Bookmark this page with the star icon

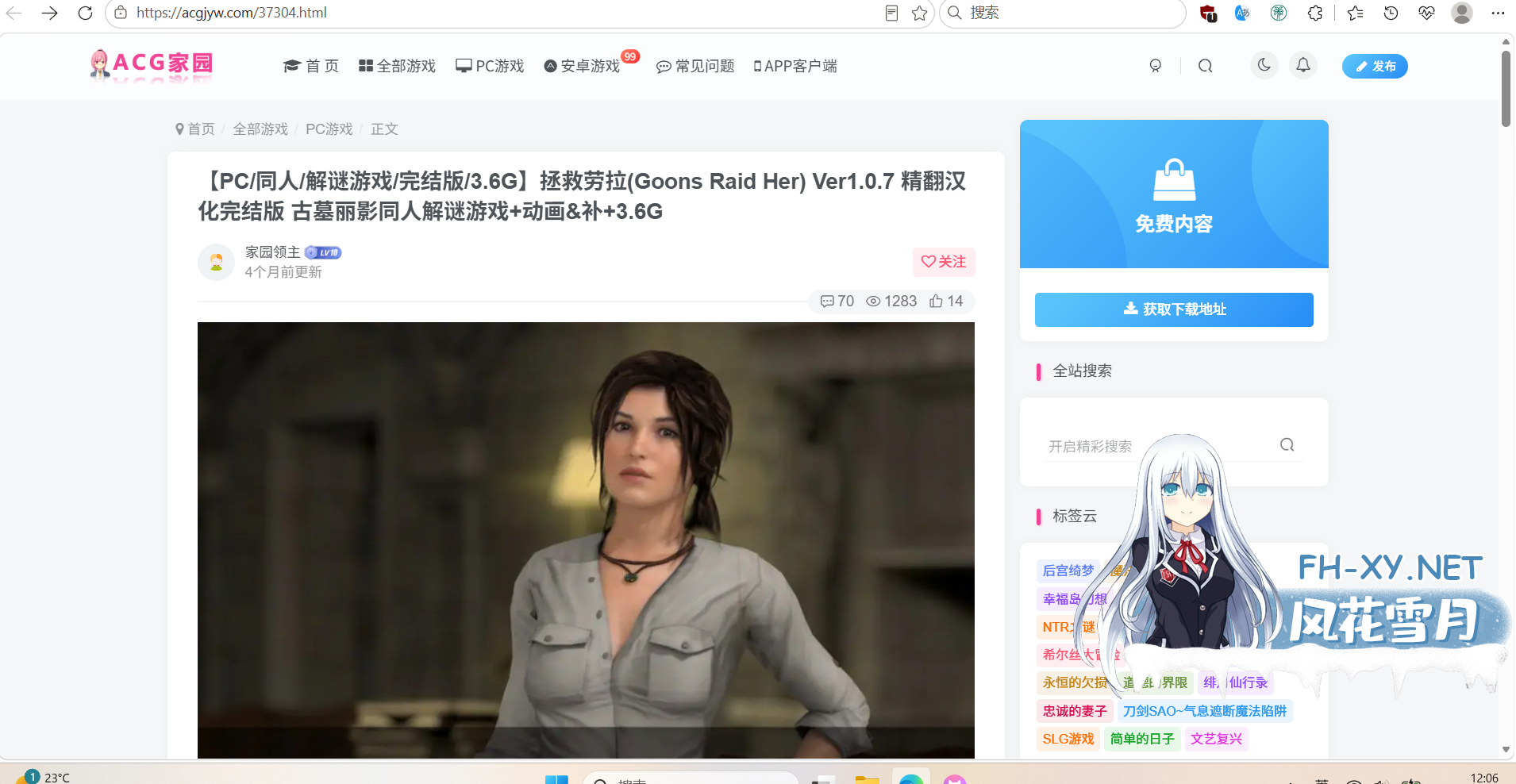tap(919, 13)
